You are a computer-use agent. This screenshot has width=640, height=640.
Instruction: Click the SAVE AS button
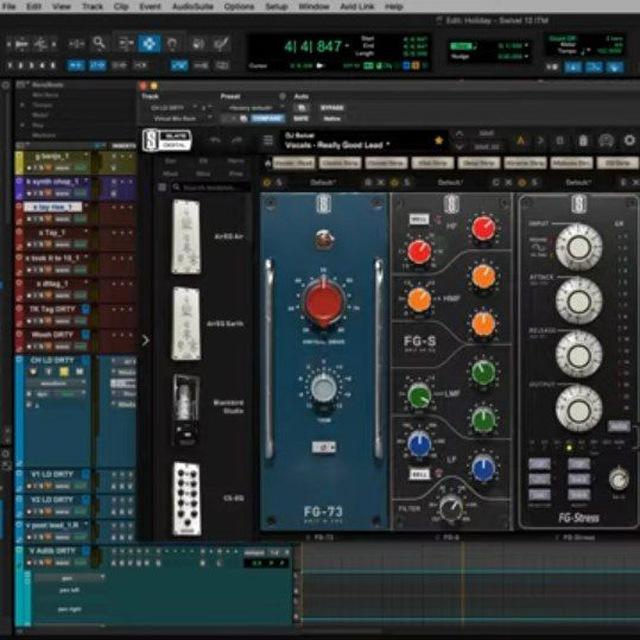[x=487, y=147]
